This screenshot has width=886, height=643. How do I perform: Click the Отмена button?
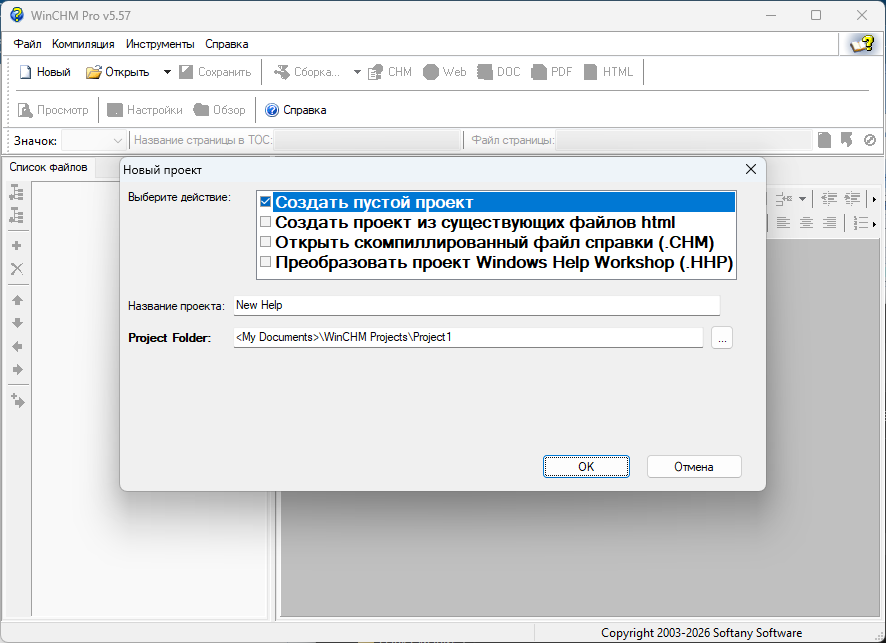(694, 467)
